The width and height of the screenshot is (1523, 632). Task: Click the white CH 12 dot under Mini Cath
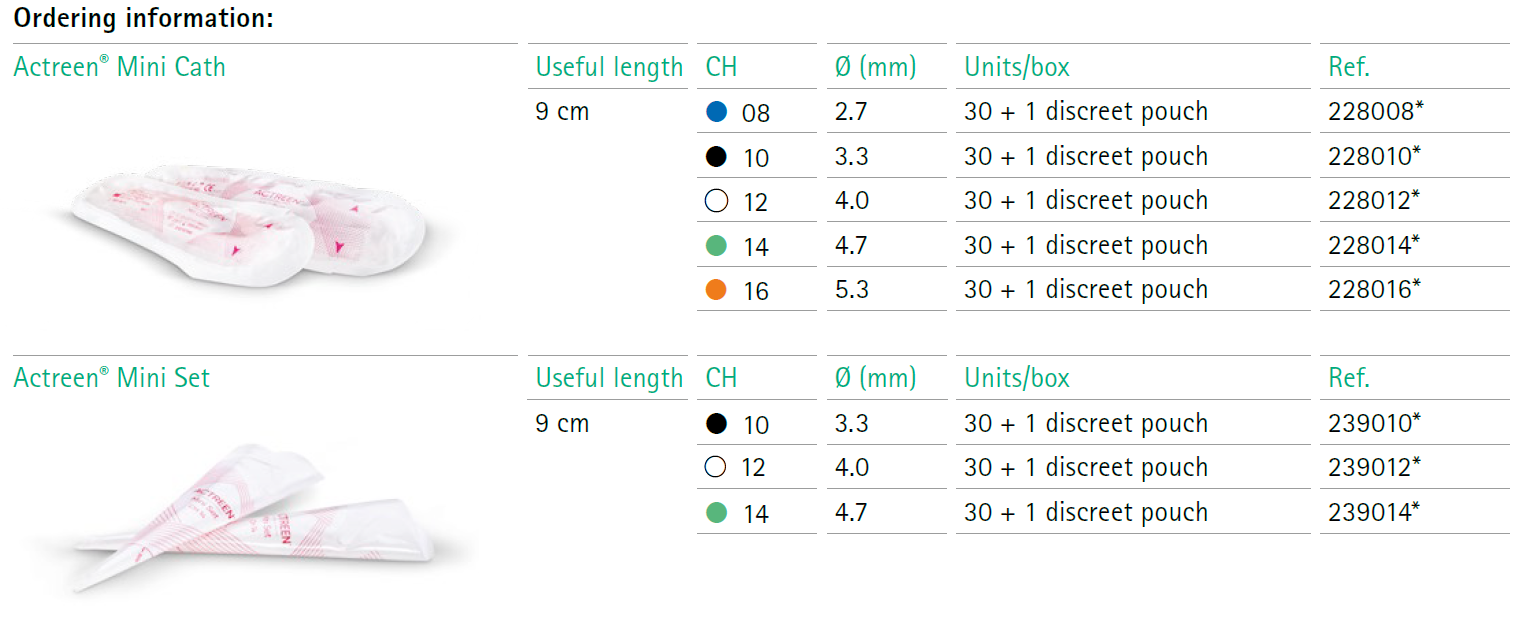716,201
